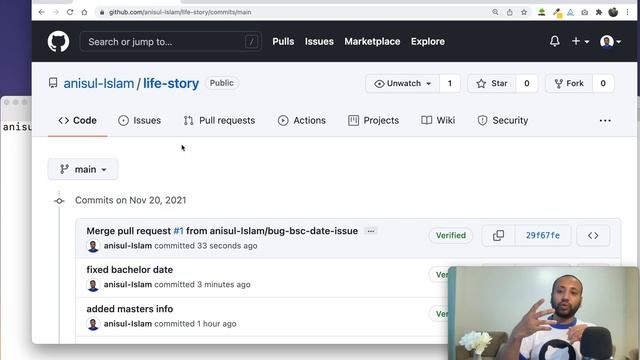
Task: Expand the Unwatch dropdown caret
Action: tap(429, 84)
